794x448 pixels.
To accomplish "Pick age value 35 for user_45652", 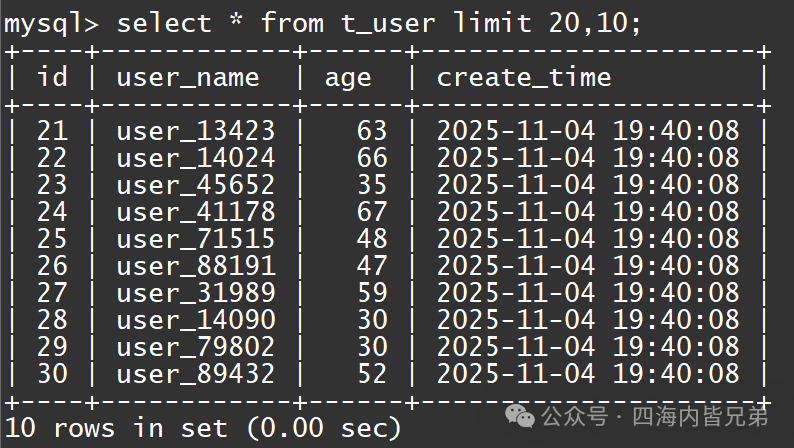I will pyautogui.click(x=372, y=185).
